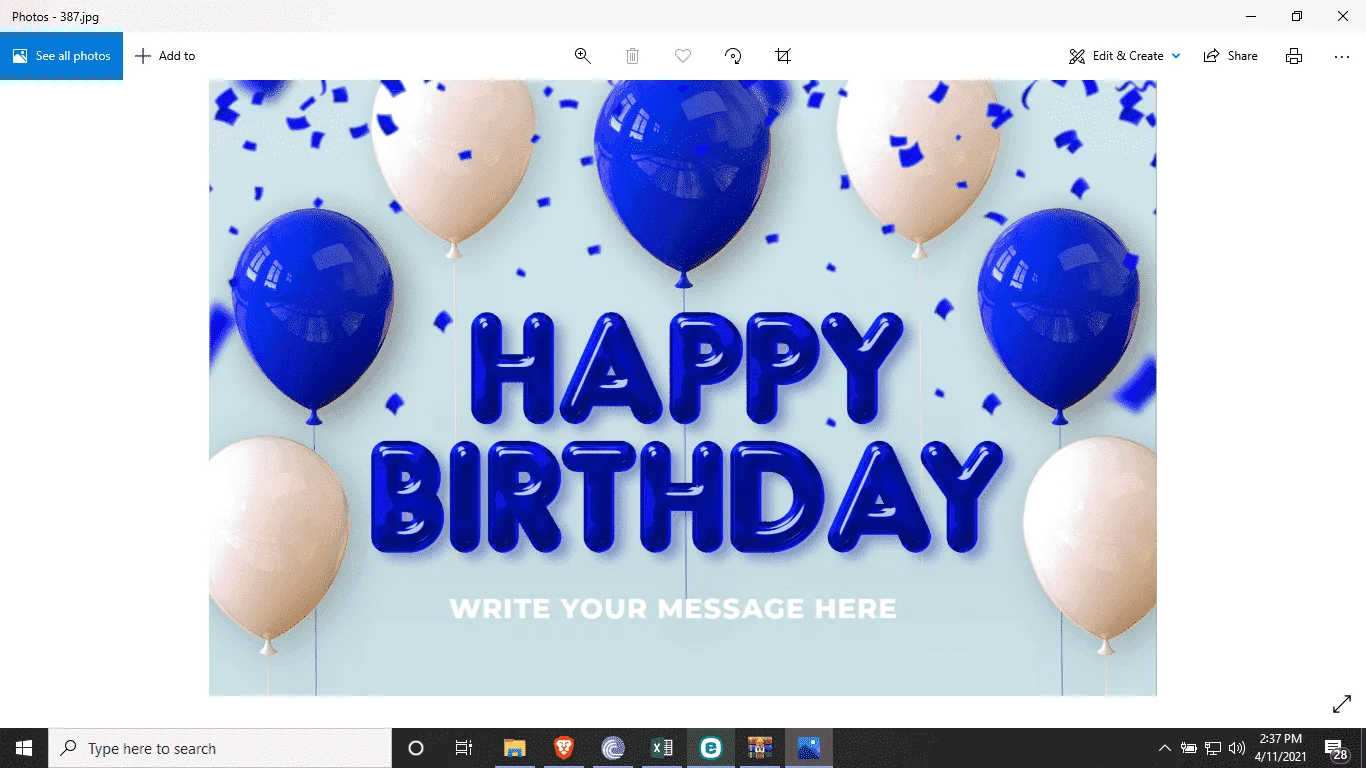The image size is (1366, 768).
Task: Open the Windows Start menu
Action: [x=24, y=748]
